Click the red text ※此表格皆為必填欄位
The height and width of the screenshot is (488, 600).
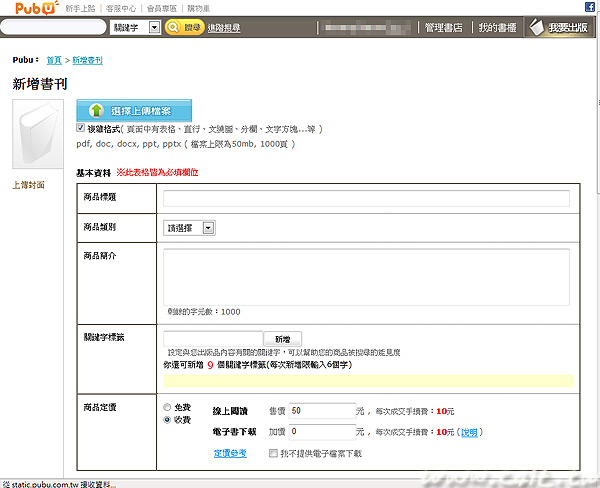pyautogui.click(x=157, y=172)
